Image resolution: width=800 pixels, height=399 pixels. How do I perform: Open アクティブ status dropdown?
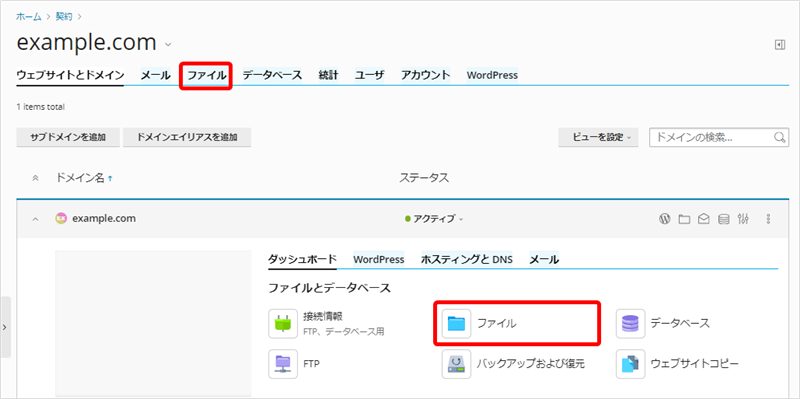434,219
